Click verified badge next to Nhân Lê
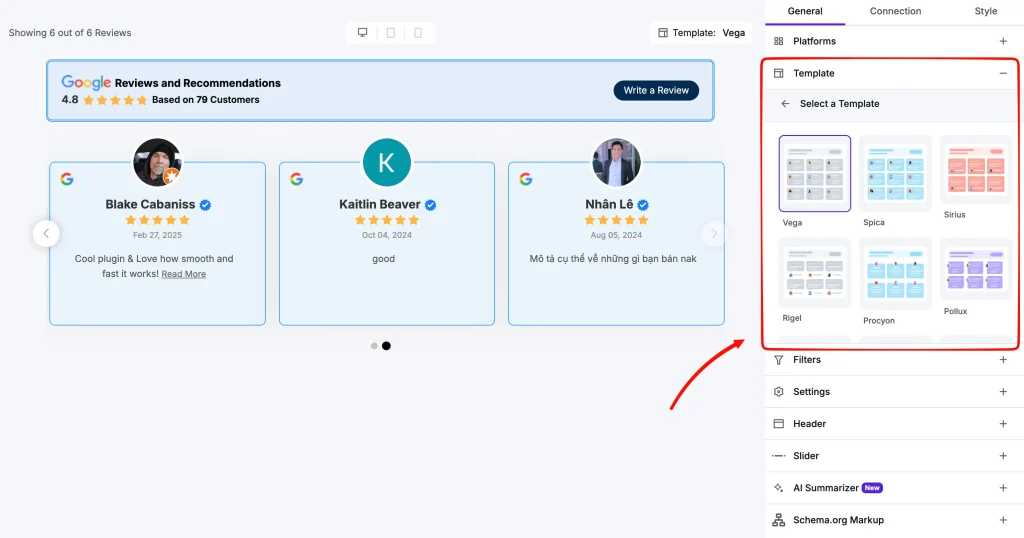Viewport: 1024px width, 538px height. tap(643, 205)
